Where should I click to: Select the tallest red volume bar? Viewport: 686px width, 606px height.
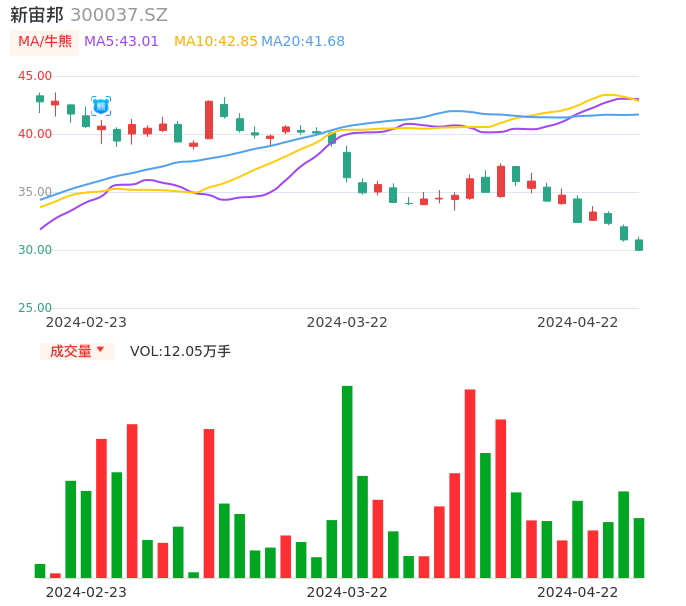click(470, 483)
